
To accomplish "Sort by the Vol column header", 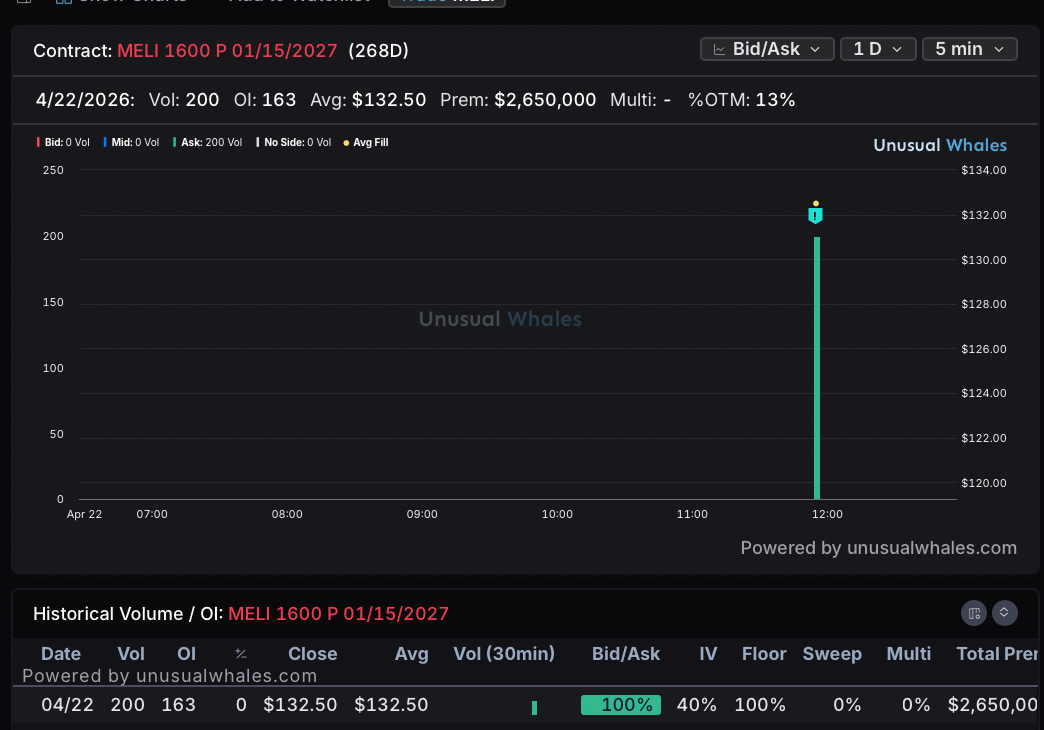I will coord(130,654).
